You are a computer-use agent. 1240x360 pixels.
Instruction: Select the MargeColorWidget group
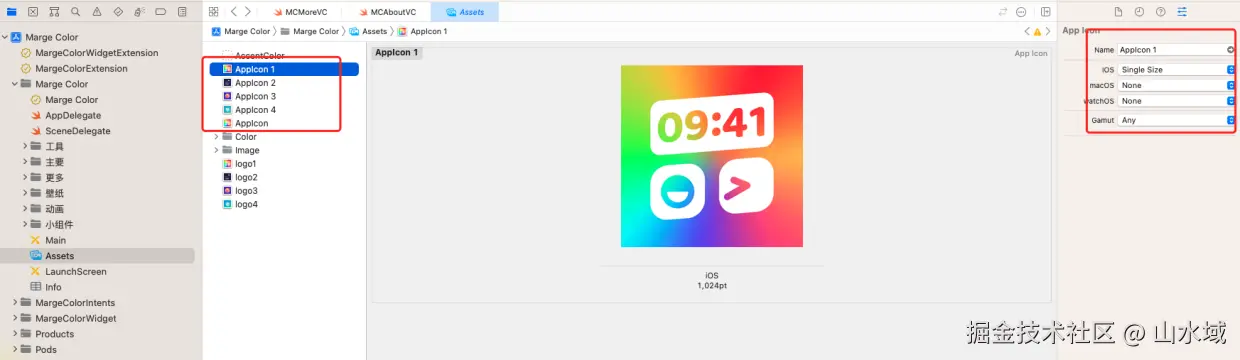pos(75,318)
